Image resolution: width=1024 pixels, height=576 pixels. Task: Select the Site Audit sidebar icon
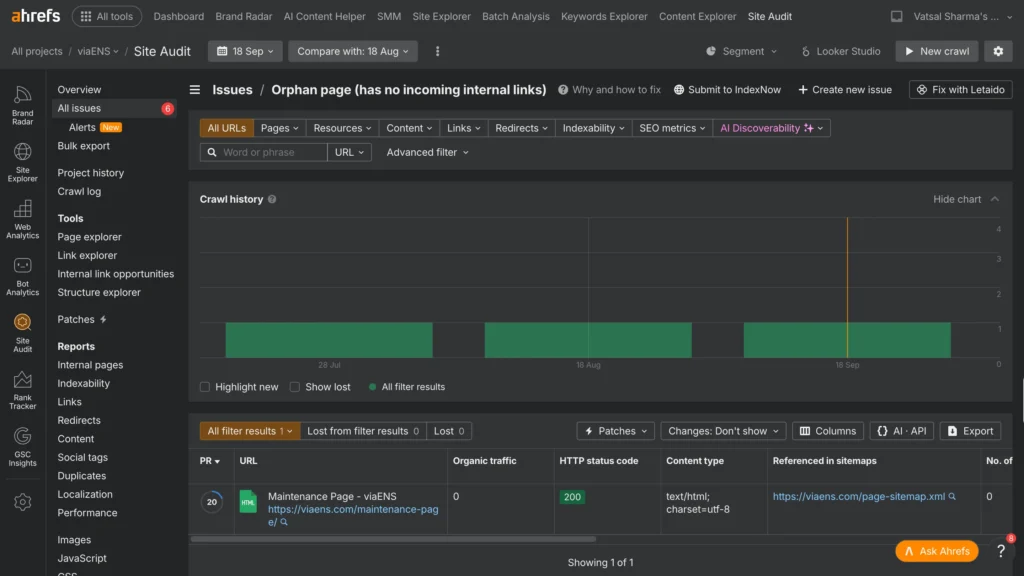(22, 333)
